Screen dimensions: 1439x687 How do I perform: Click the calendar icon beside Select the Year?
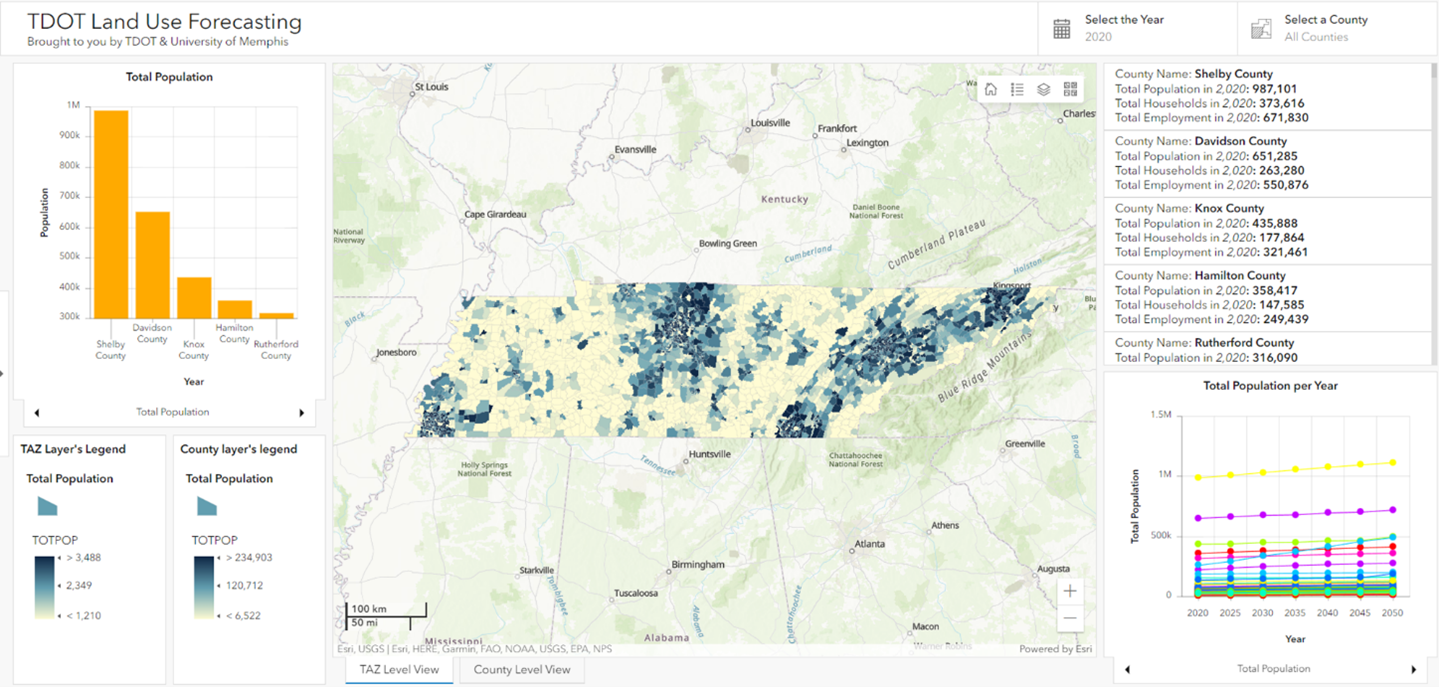tap(1061, 29)
